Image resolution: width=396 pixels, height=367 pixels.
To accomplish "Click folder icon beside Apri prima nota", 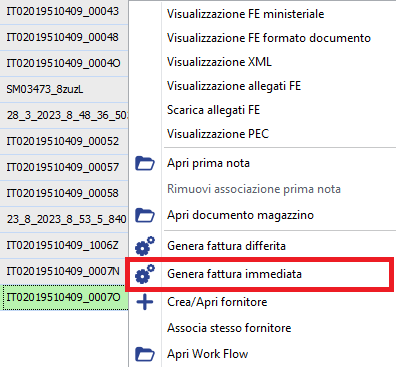I will 145,163.
